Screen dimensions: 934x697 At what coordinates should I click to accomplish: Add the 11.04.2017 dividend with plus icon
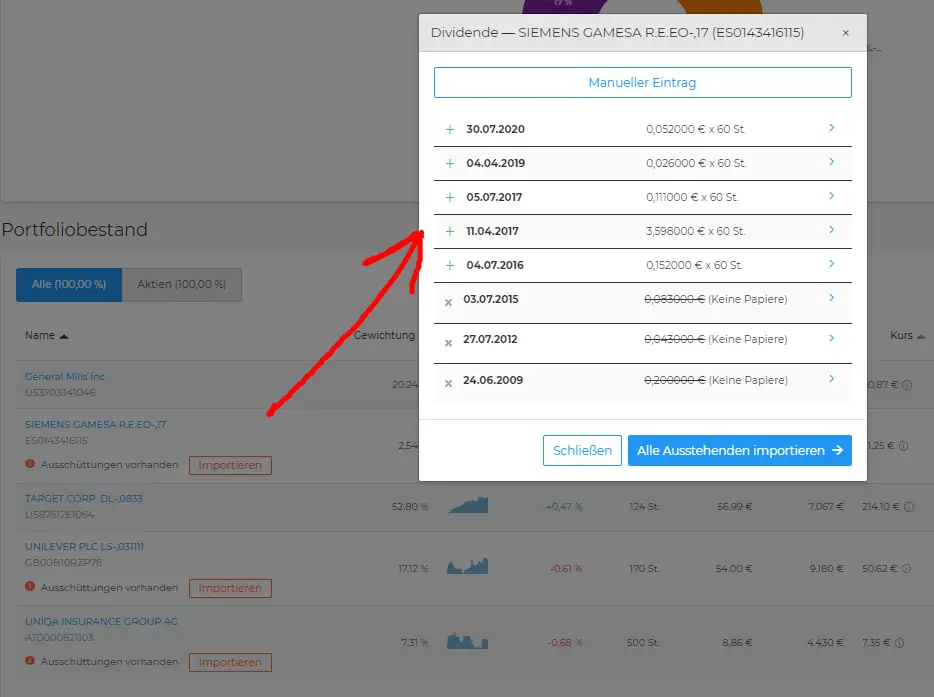(x=450, y=231)
